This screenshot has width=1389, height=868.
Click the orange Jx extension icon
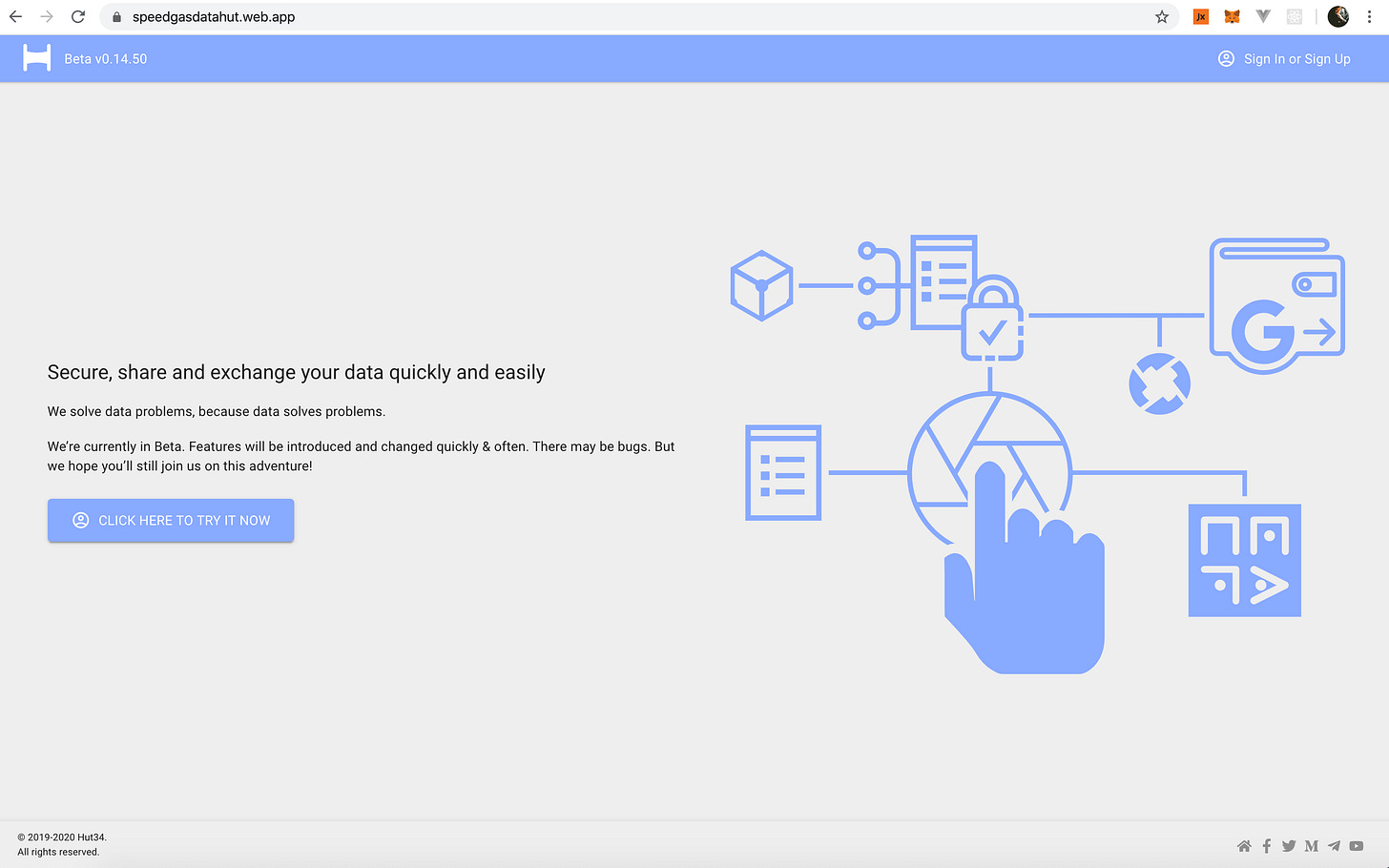(1201, 17)
